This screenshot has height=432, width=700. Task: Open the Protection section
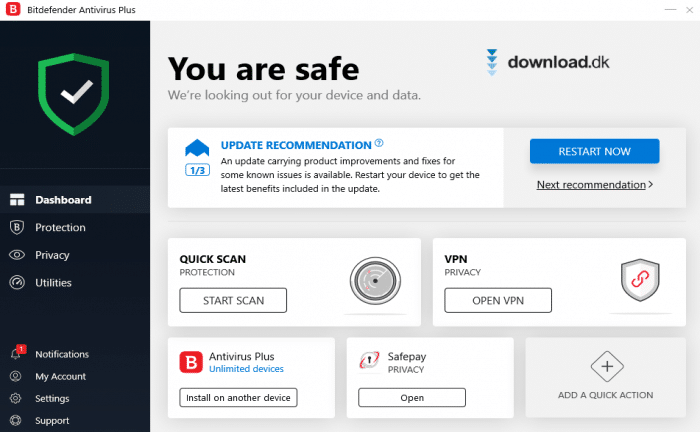click(x=60, y=227)
